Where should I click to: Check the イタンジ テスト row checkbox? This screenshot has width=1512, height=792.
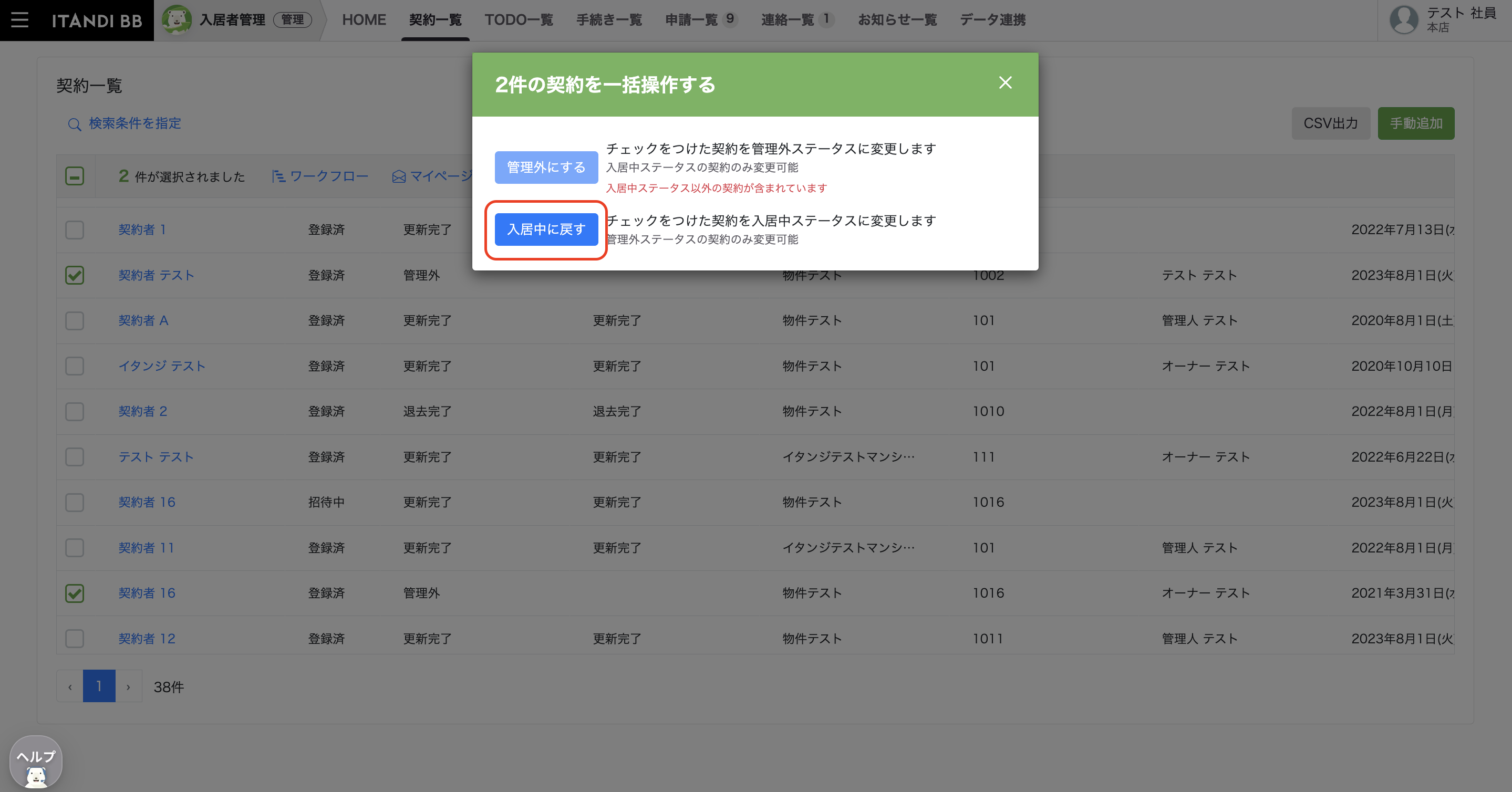click(x=75, y=366)
